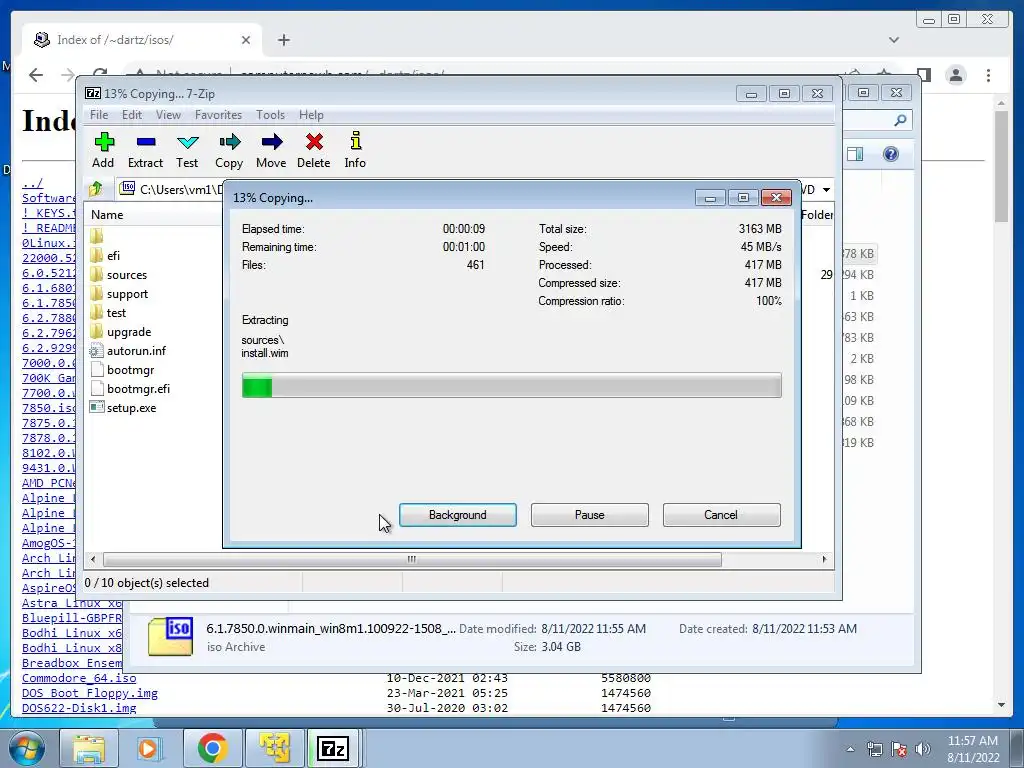The image size is (1024, 768).
Task: Click the Info toolbar icon
Action: coord(355,150)
